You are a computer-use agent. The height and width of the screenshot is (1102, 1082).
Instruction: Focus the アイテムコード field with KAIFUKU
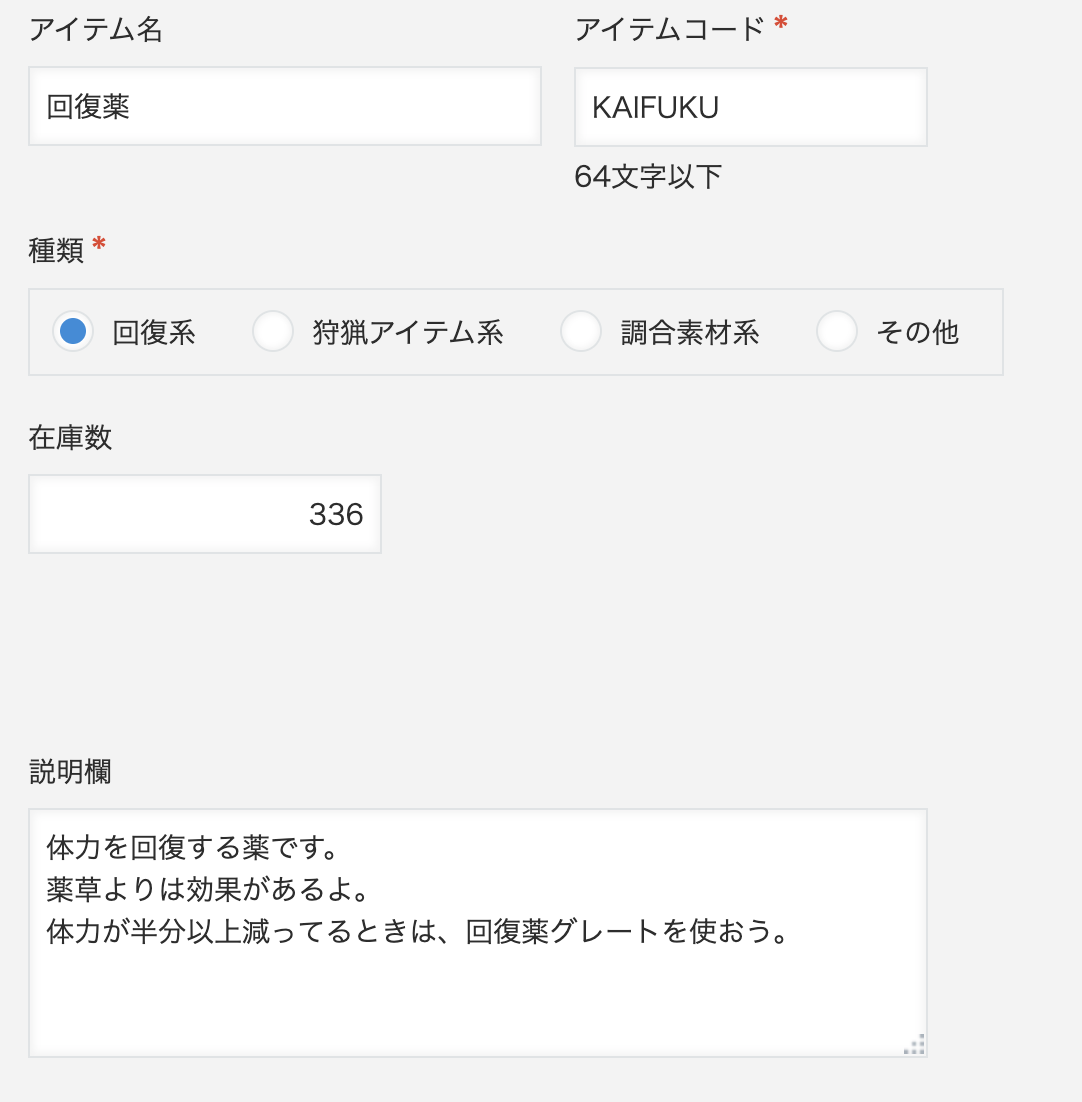[750, 107]
